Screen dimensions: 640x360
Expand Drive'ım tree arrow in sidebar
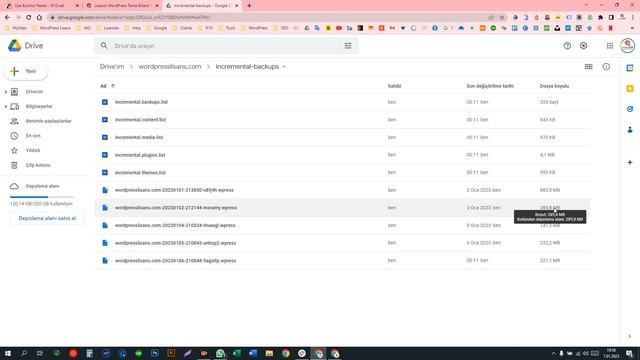tap(6, 92)
